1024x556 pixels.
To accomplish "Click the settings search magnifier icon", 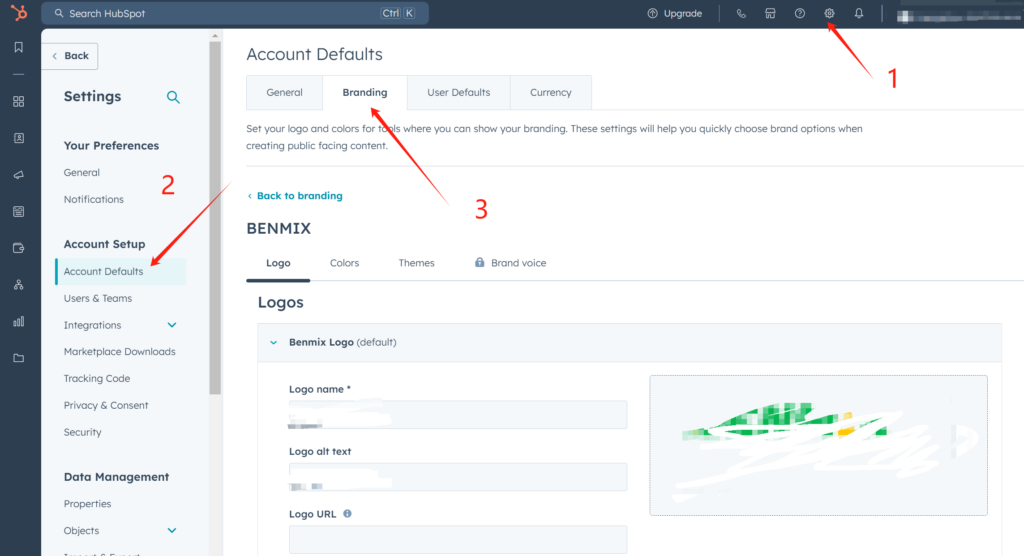I will click(x=173, y=97).
